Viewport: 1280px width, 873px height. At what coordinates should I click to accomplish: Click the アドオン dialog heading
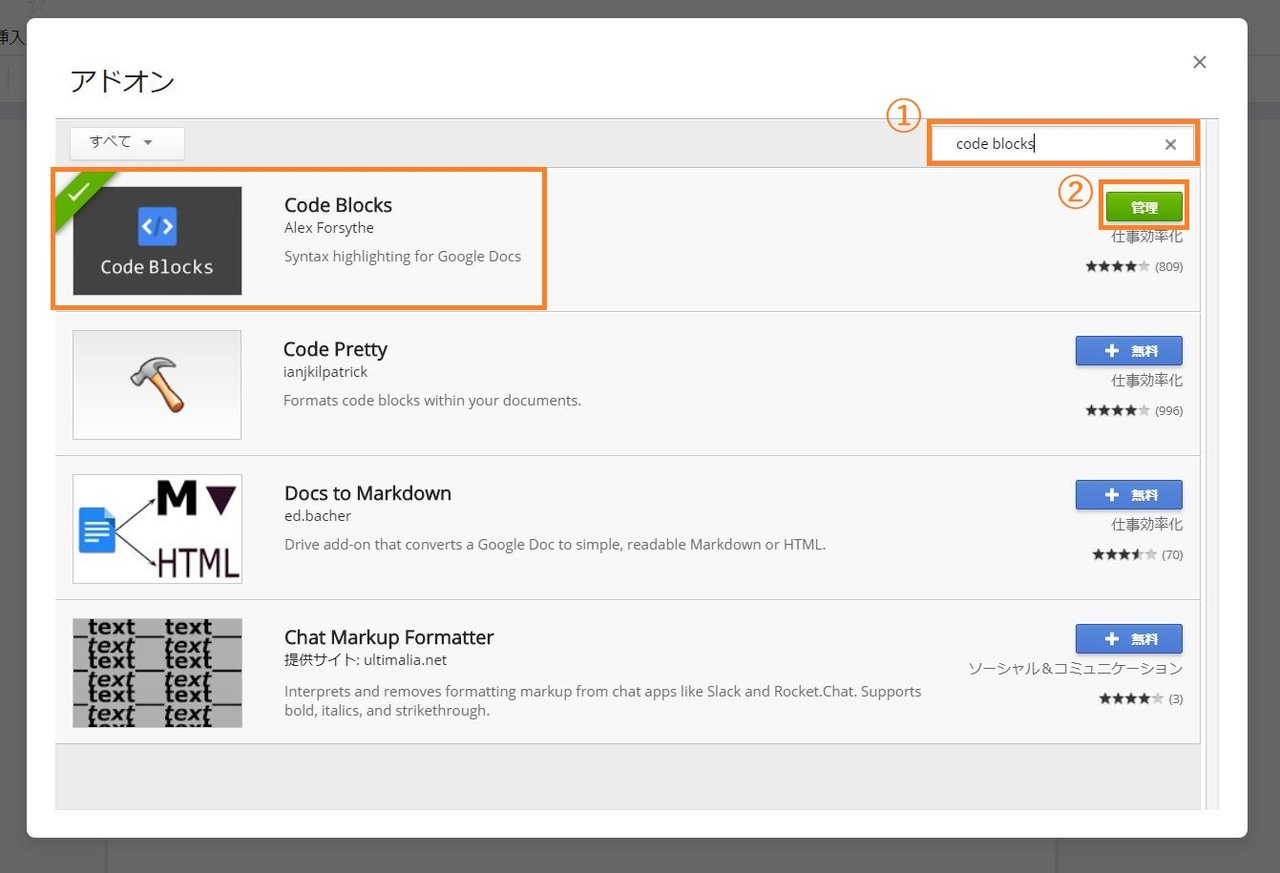pos(122,81)
